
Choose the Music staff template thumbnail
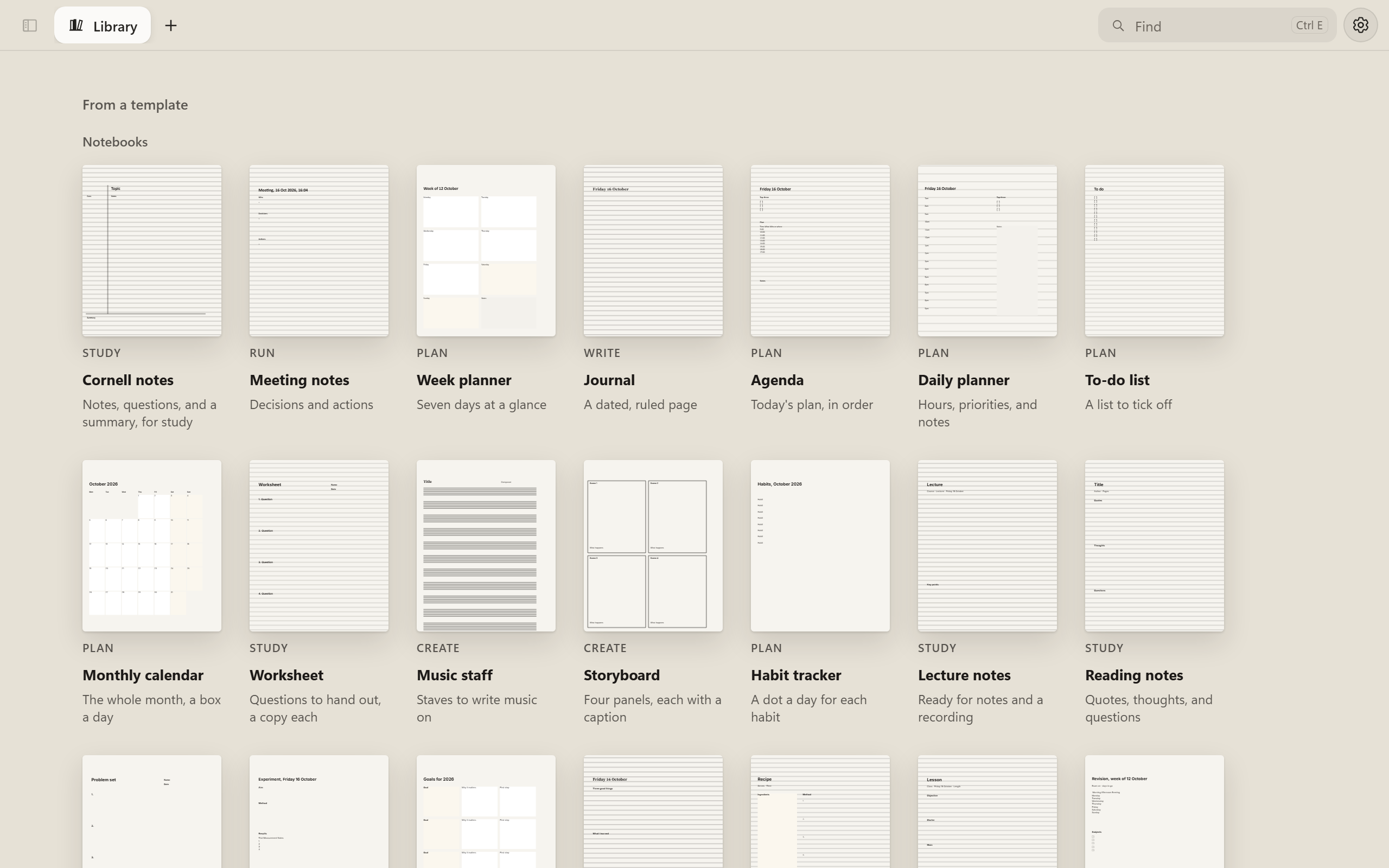point(486,546)
